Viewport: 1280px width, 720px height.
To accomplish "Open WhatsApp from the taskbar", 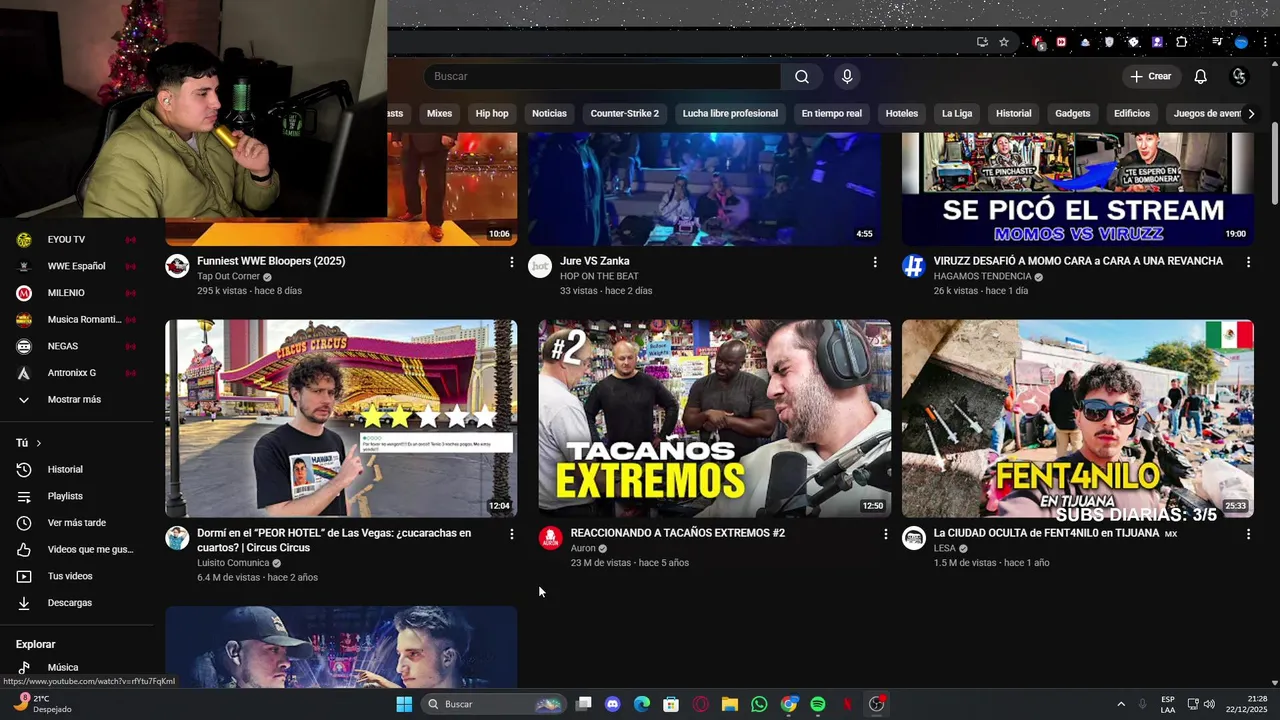I will 759,704.
